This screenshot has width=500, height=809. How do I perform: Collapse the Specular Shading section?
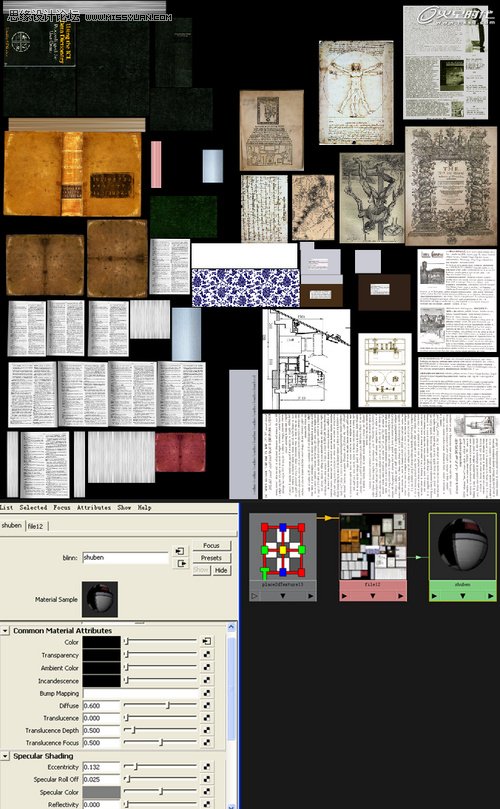coord(5,756)
